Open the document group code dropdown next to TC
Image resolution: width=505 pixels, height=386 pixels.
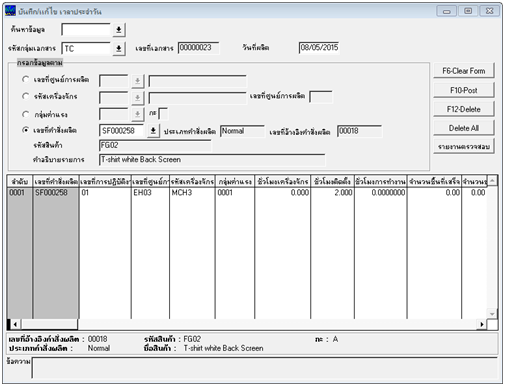coord(118,49)
